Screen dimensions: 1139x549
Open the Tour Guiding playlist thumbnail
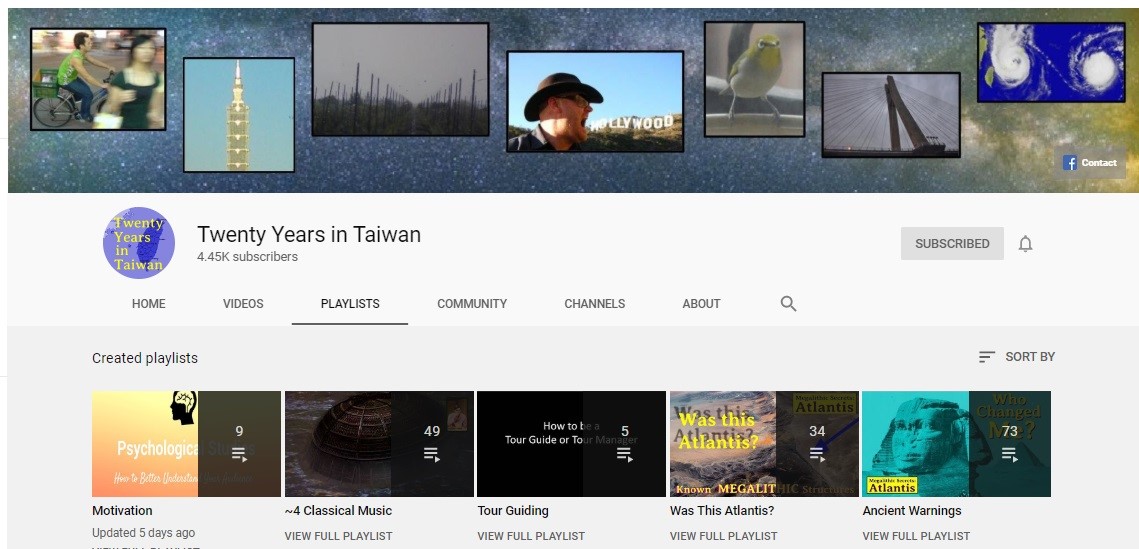[x=571, y=444]
